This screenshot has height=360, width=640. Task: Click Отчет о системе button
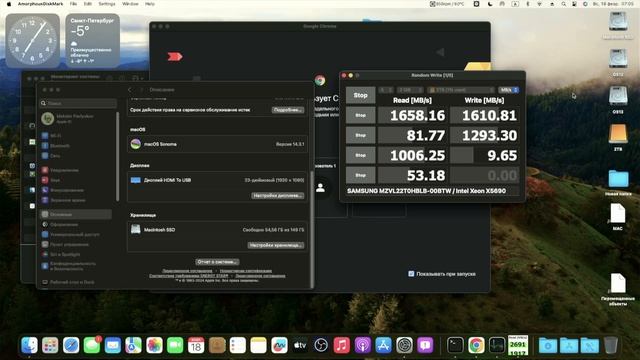pyautogui.click(x=217, y=262)
